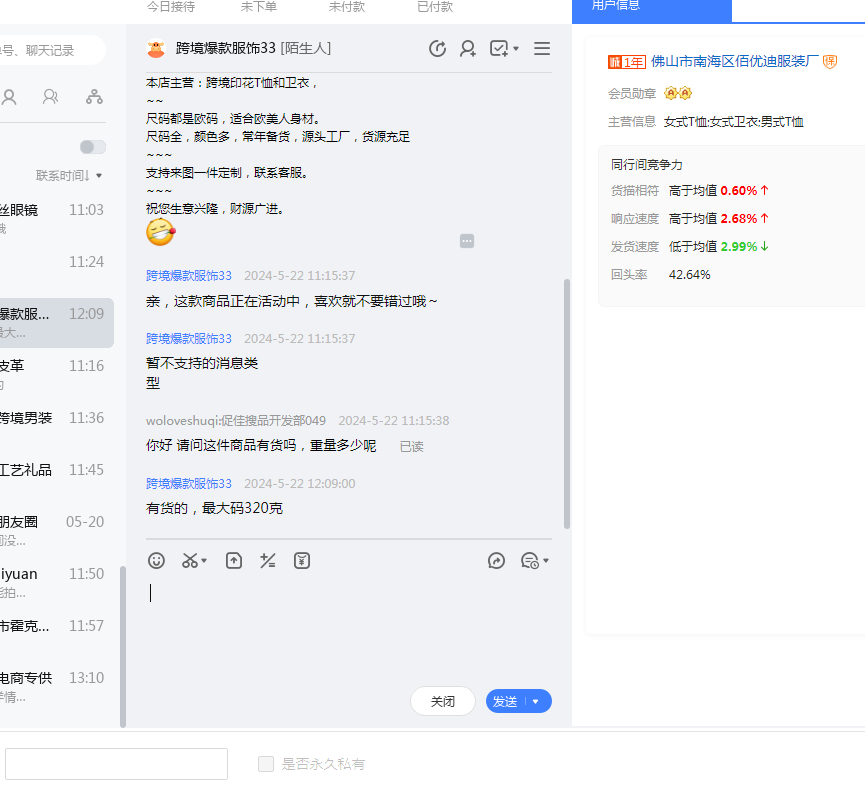Viewport: 865px width, 786px height.
Task: Click the upload file icon
Action: click(234, 561)
